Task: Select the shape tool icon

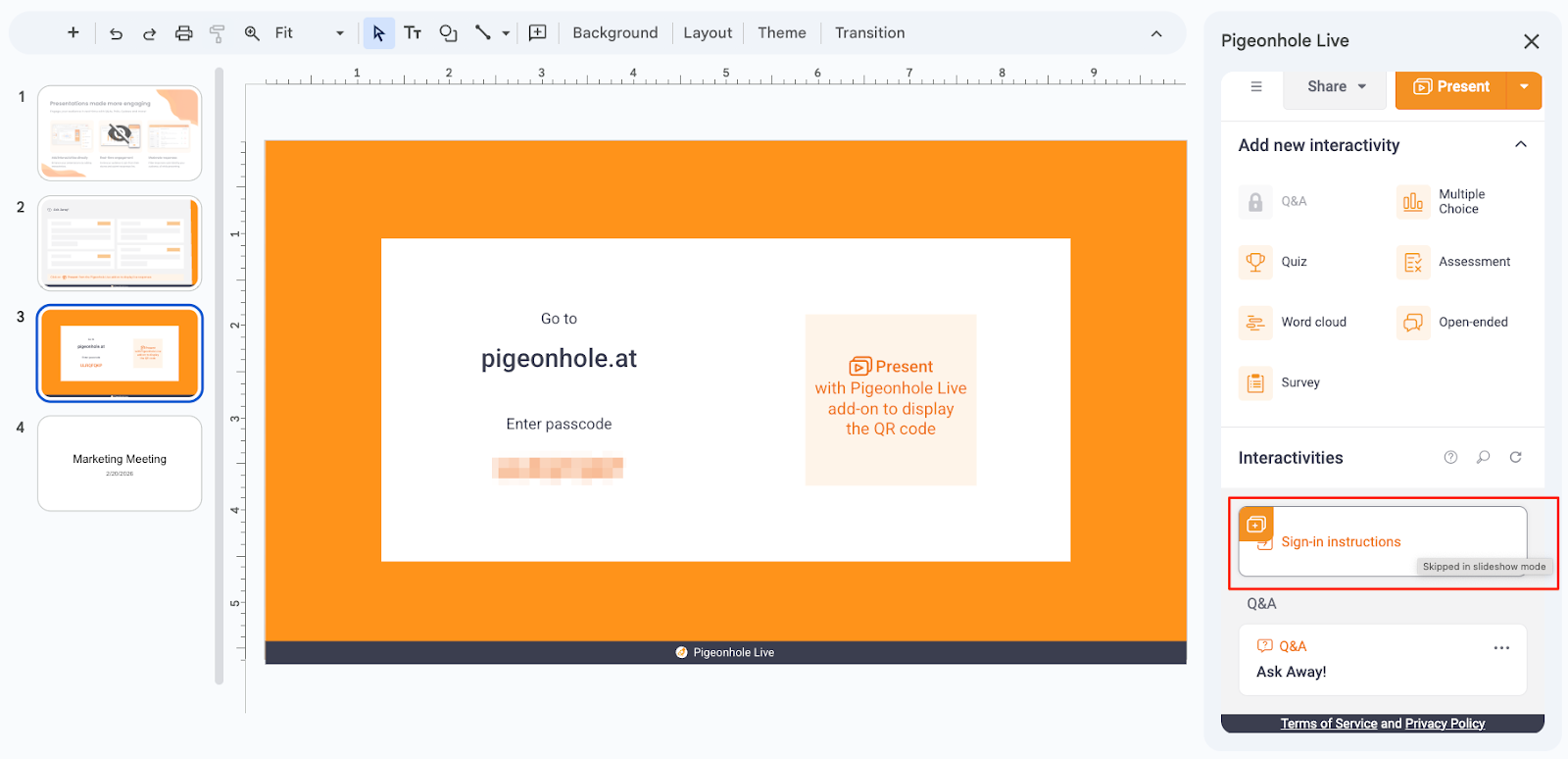Action: pos(448,33)
